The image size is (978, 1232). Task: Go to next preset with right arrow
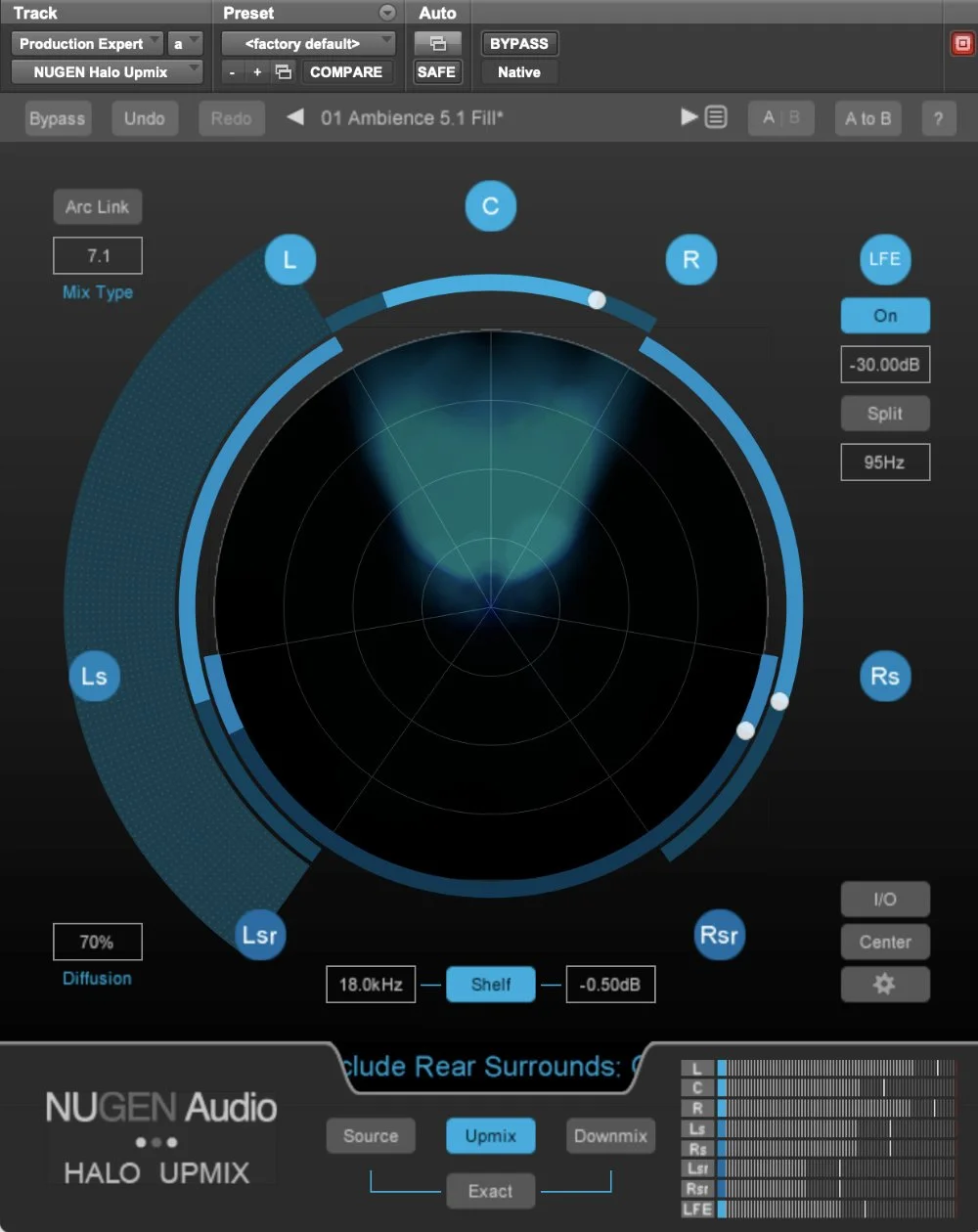pyautogui.click(x=689, y=117)
